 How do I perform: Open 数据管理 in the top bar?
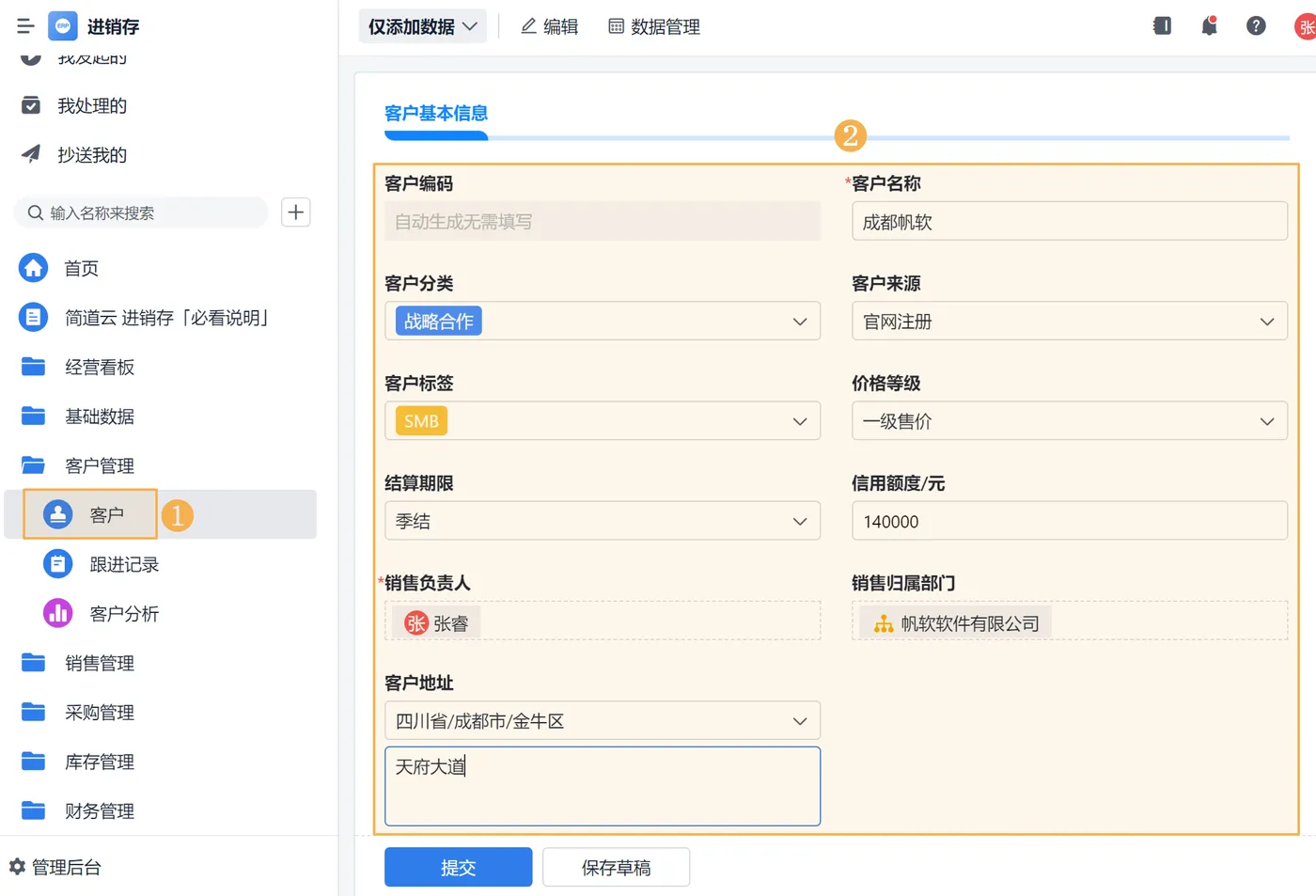(654, 26)
